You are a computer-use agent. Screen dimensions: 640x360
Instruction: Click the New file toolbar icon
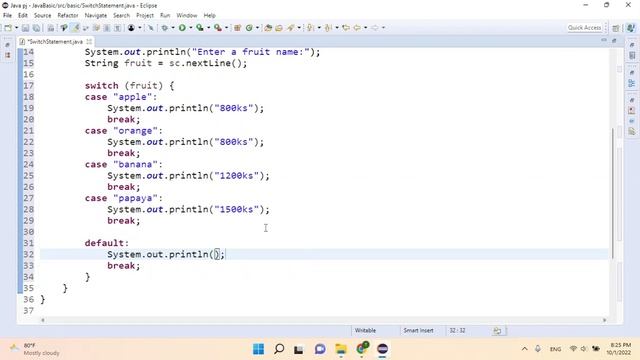[x=8, y=28]
